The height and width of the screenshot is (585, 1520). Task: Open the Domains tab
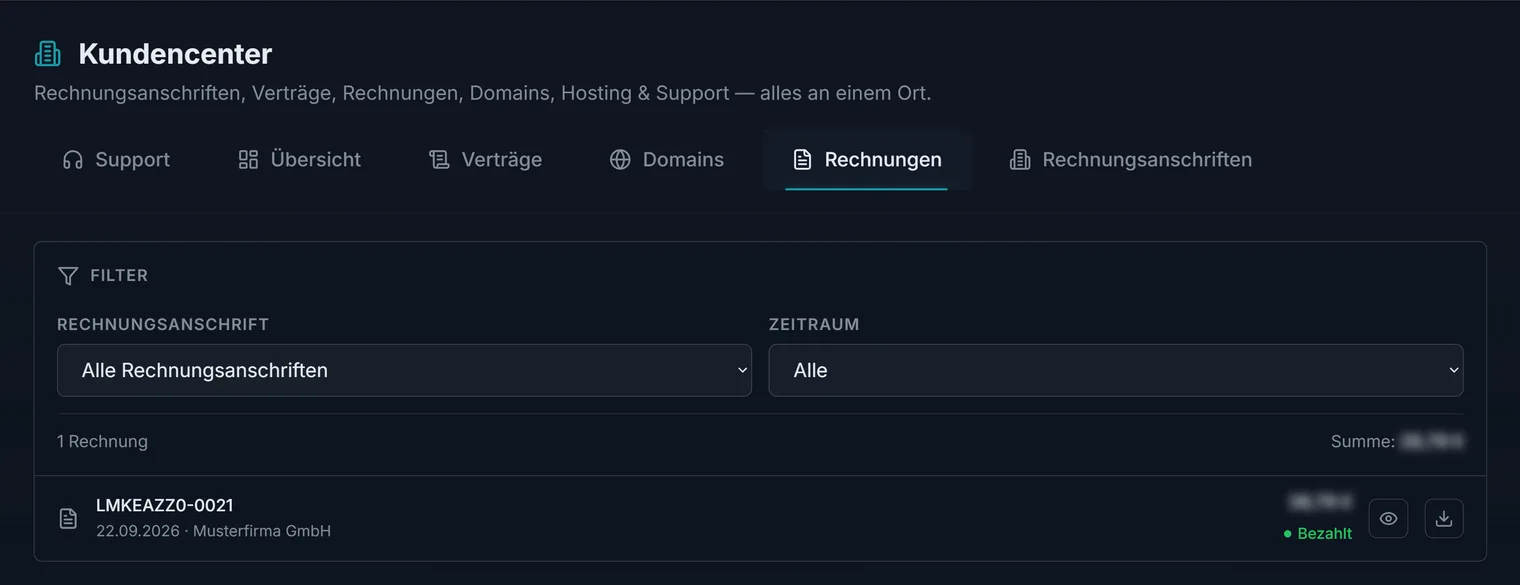pyautogui.click(x=666, y=160)
